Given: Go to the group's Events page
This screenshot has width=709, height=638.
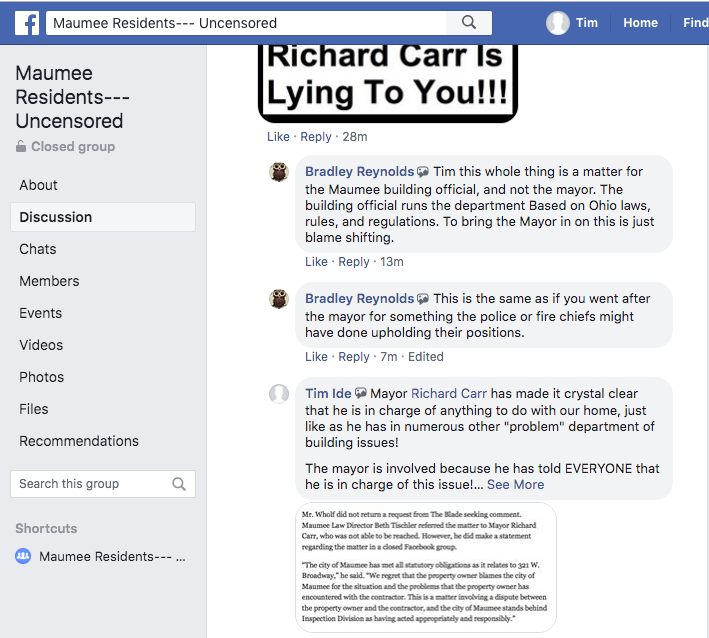Looking at the screenshot, I should (41, 313).
